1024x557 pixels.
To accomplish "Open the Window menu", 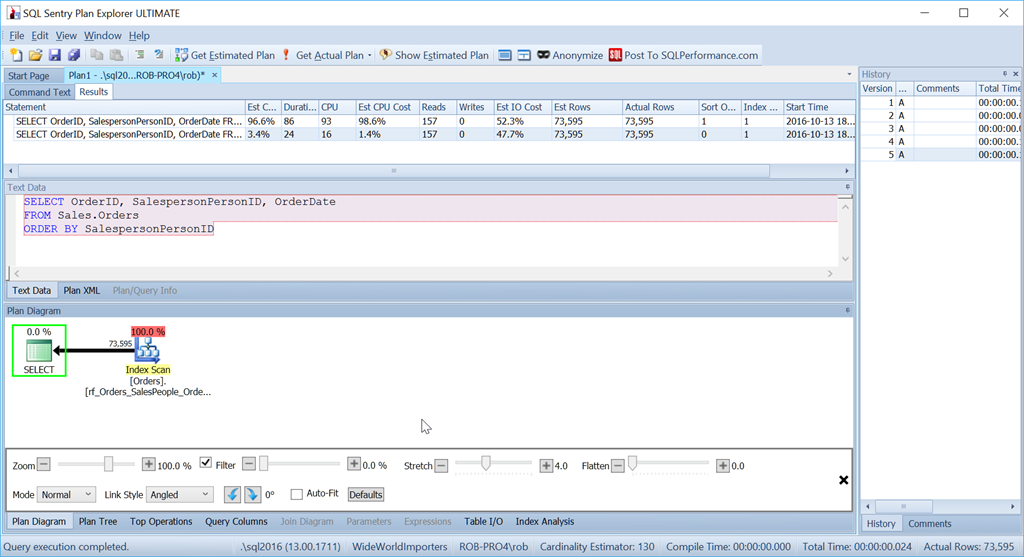I will (x=102, y=35).
